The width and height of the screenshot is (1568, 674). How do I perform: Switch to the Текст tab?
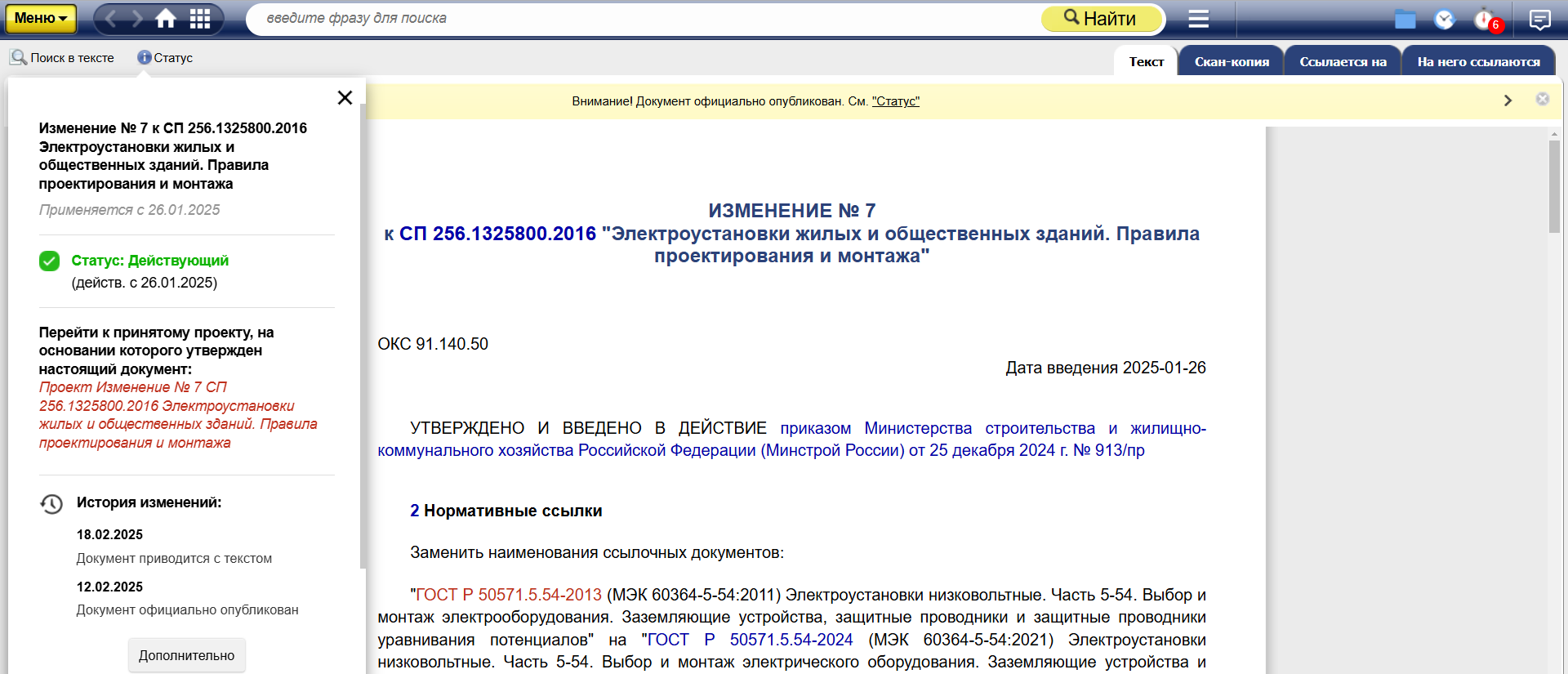coord(1146,61)
